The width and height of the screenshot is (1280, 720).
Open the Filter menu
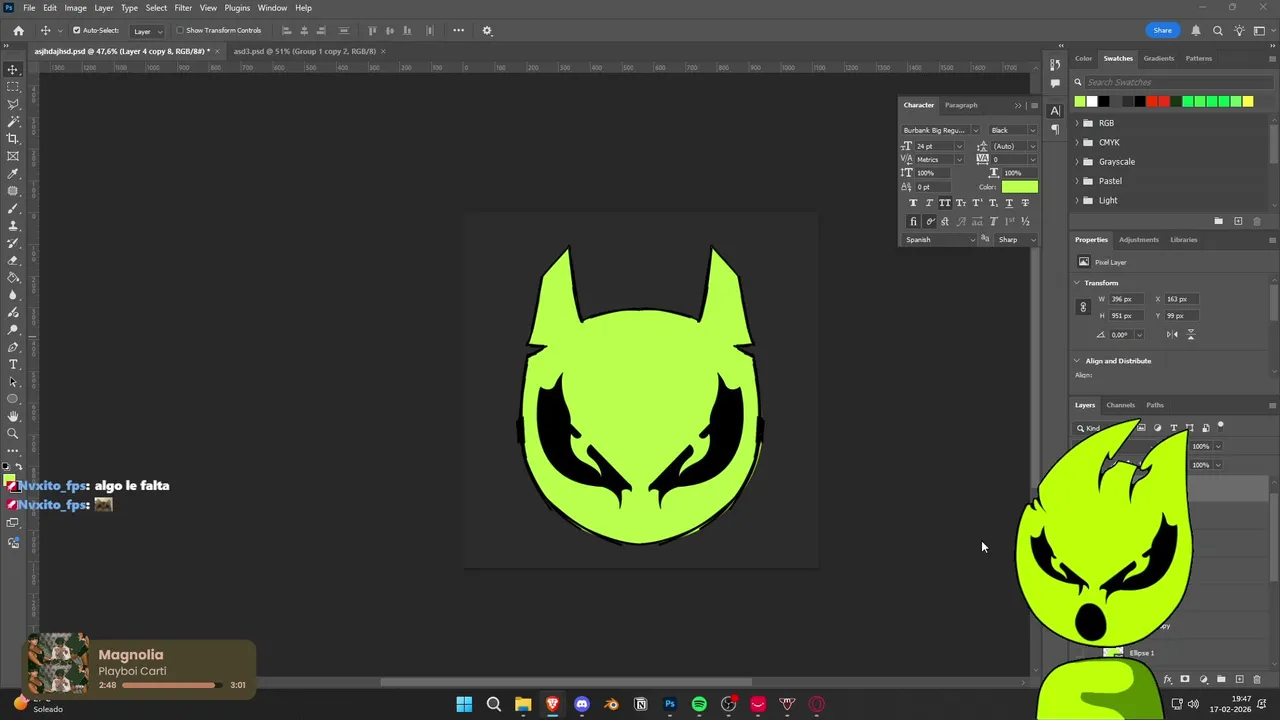[x=183, y=8]
